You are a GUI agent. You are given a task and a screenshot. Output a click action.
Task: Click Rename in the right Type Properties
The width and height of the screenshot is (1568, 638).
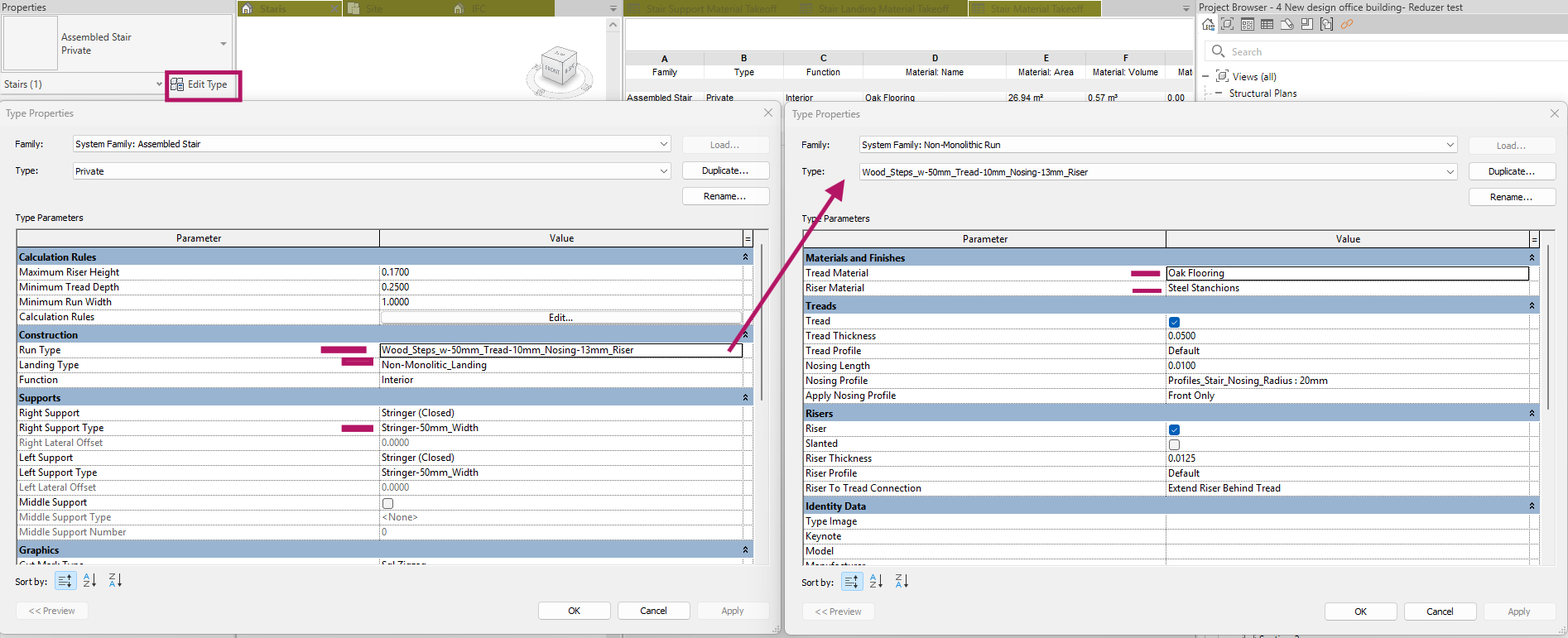1512,197
